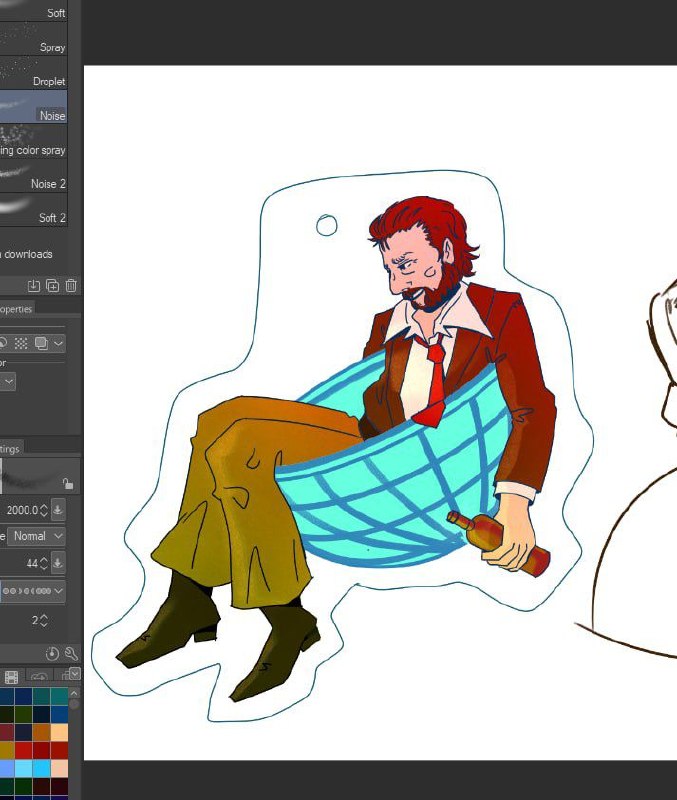Click the import sub tool icon
677x800 pixels.
(x=34, y=286)
